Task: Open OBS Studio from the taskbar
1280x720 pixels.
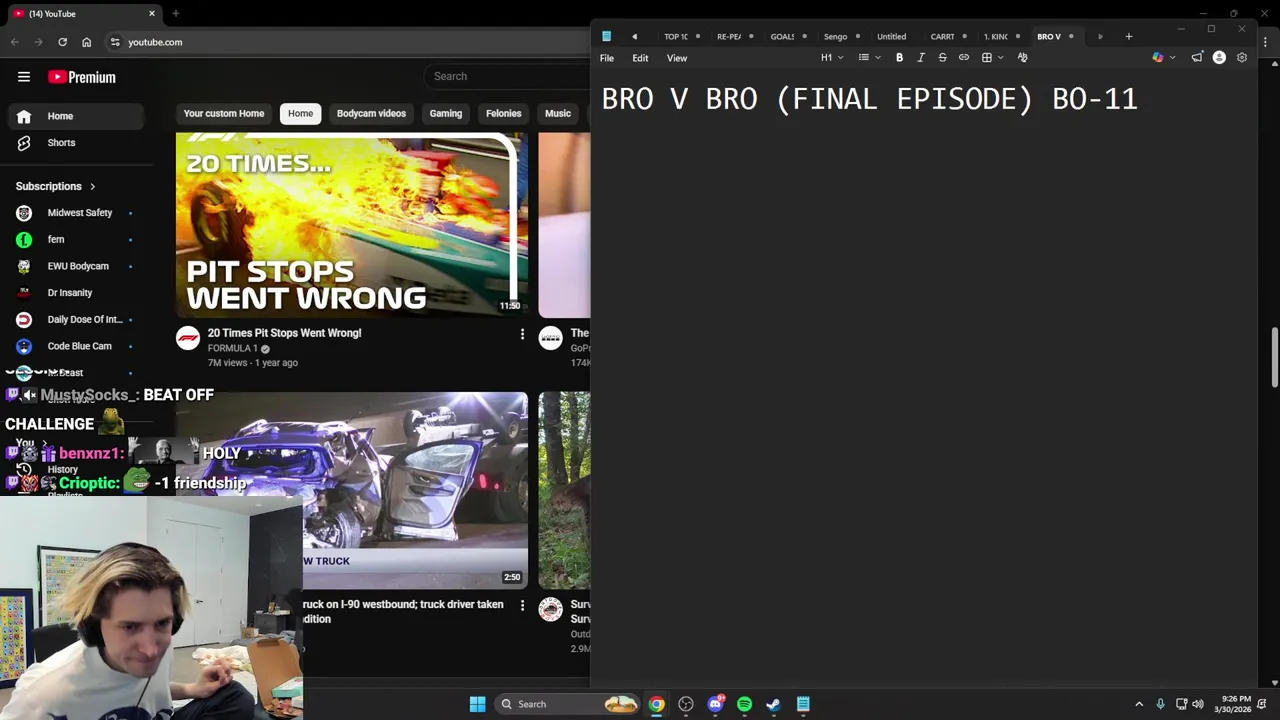Action: pos(686,704)
